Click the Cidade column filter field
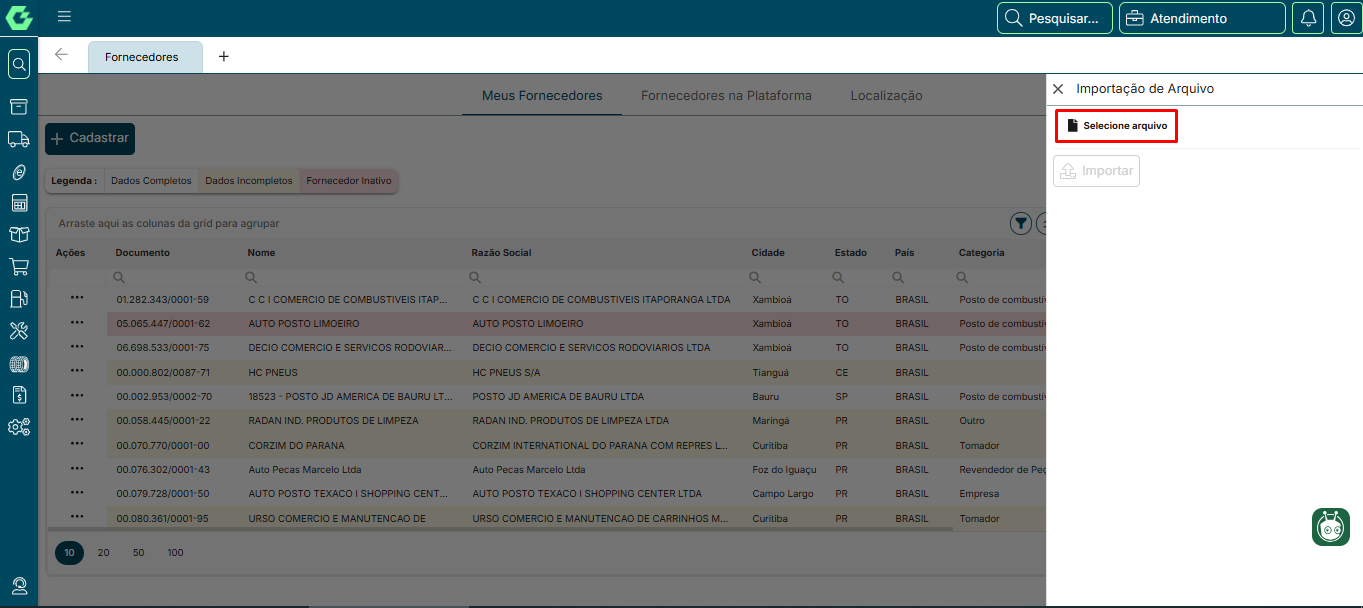1363x608 pixels. (786, 277)
